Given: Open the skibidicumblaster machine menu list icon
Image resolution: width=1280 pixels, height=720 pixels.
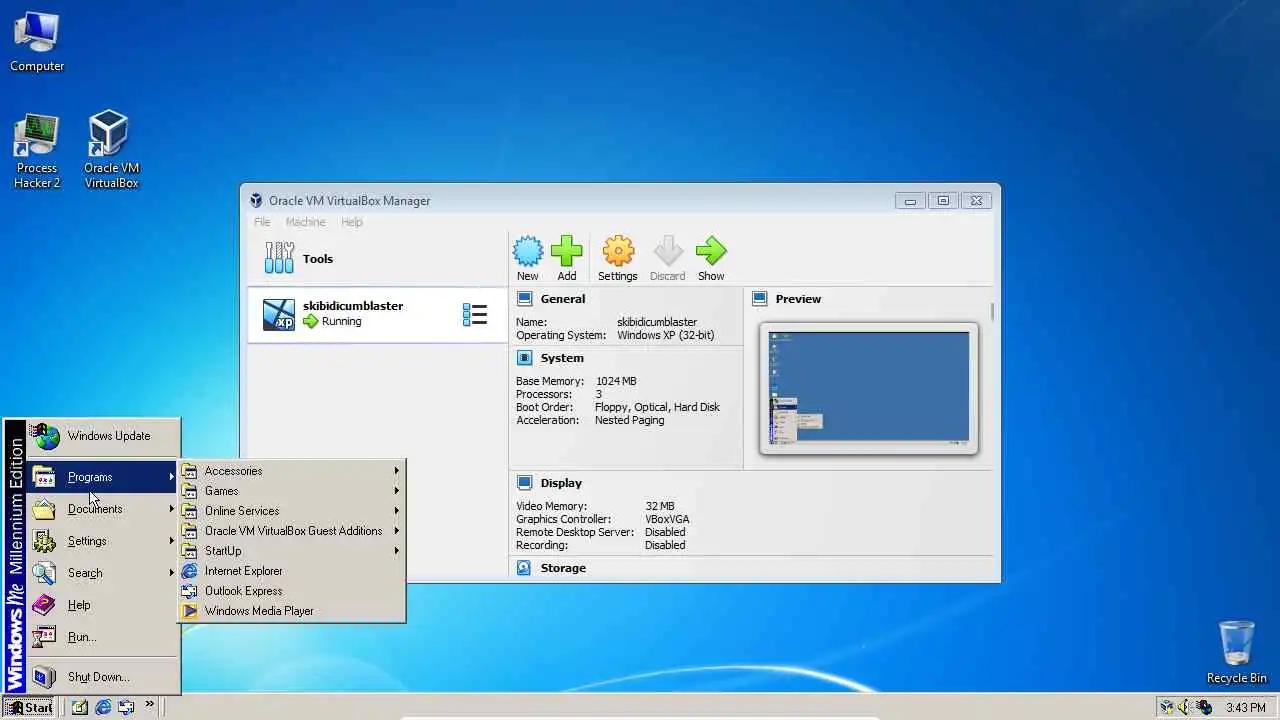Looking at the screenshot, I should click(474, 315).
